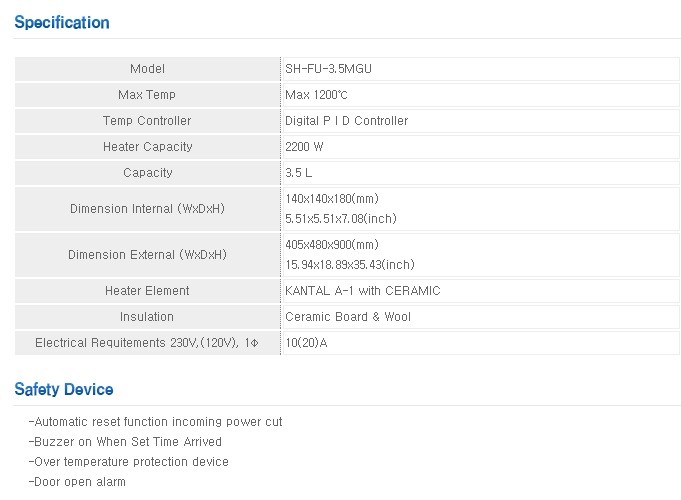This screenshot has width=681, height=500.
Task: Click the 3.5 L capacity value
Action: [299, 173]
